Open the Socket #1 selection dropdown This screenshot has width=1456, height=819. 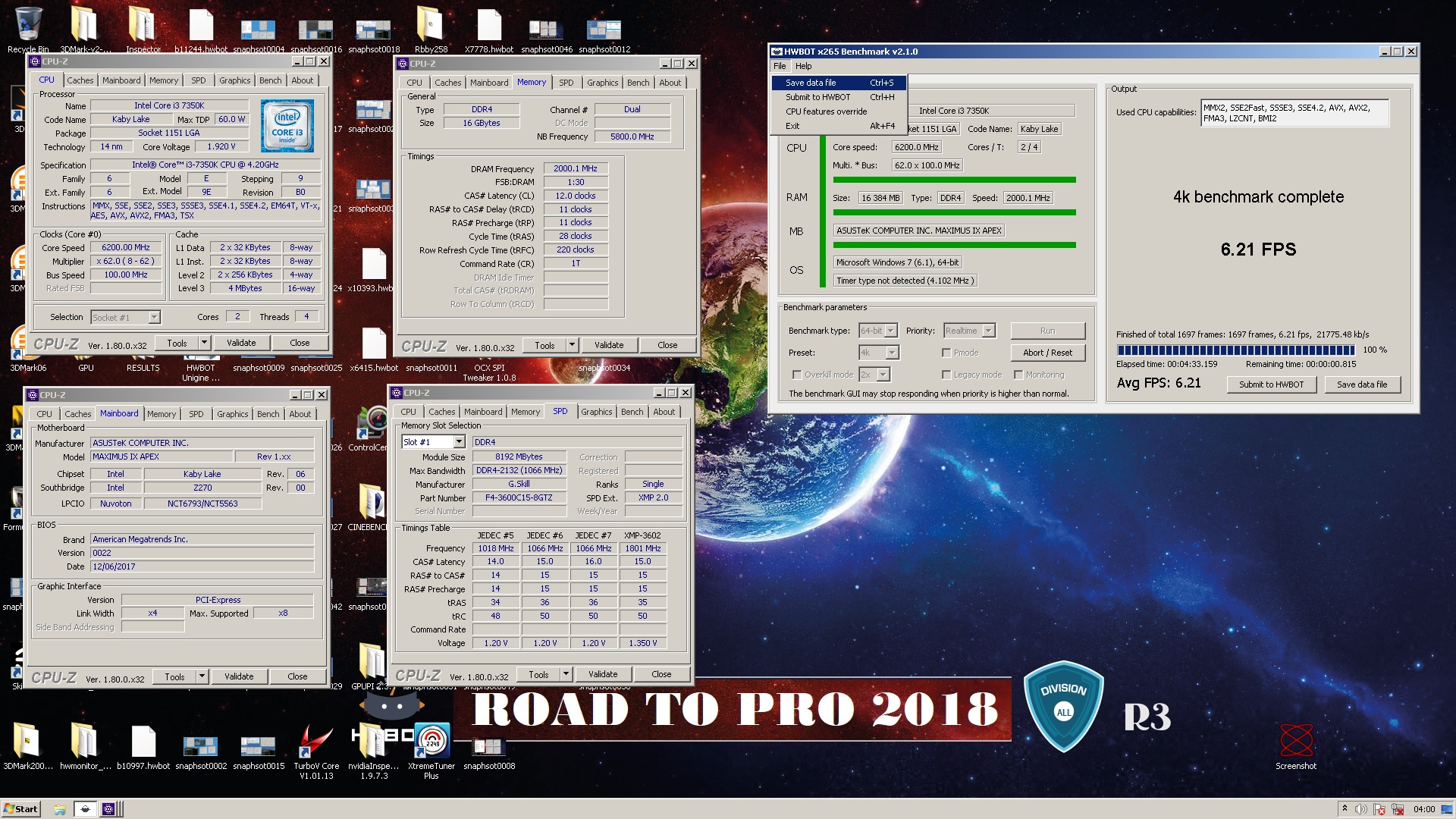125,318
